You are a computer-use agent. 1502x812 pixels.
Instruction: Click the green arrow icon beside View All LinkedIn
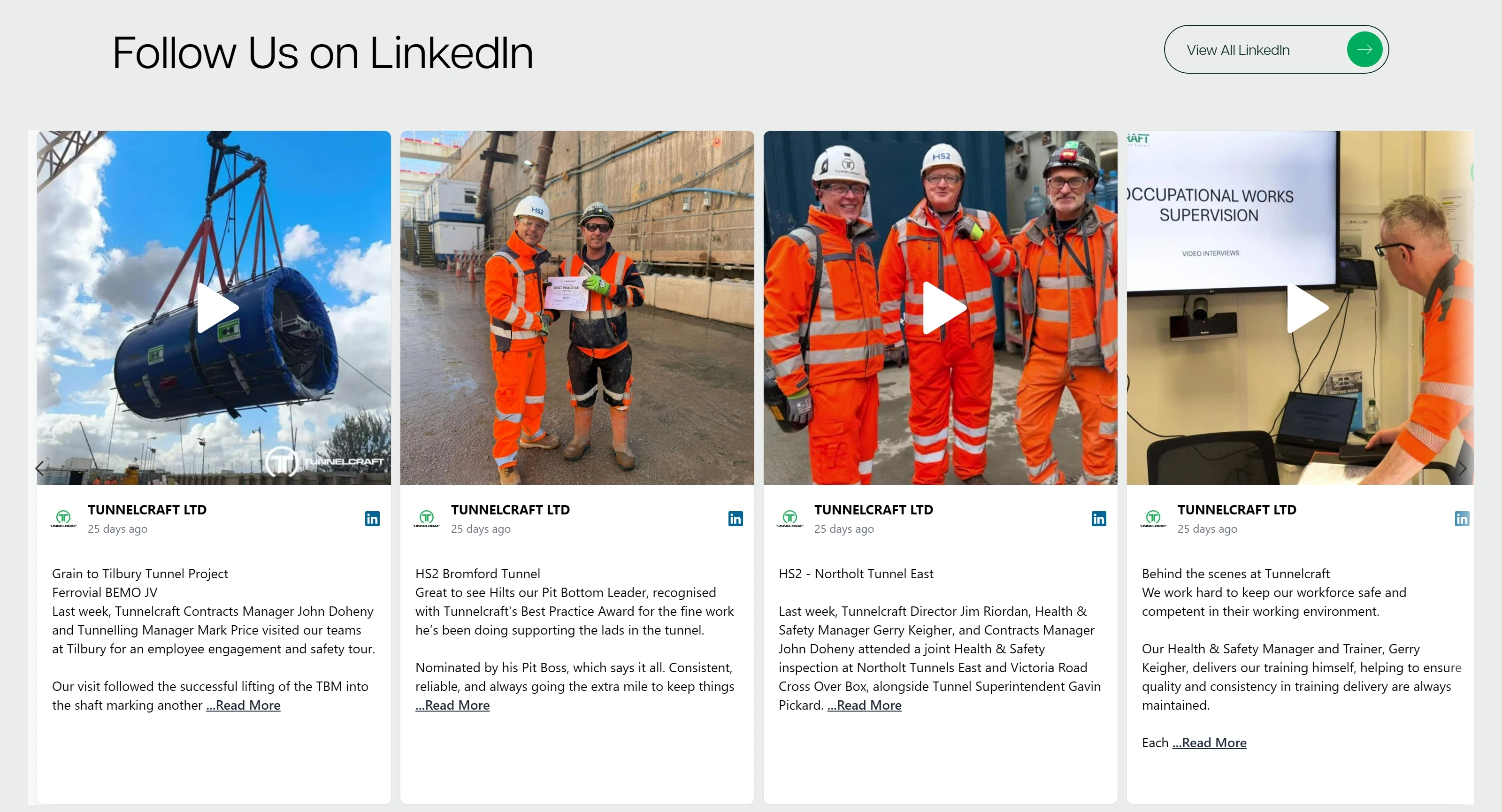click(x=1364, y=50)
